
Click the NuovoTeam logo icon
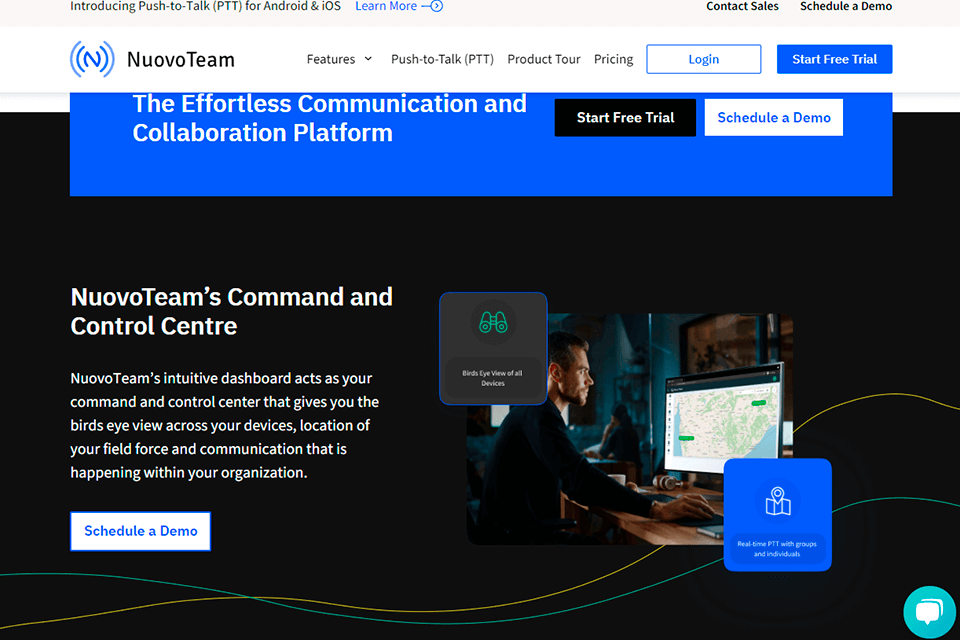(x=92, y=59)
